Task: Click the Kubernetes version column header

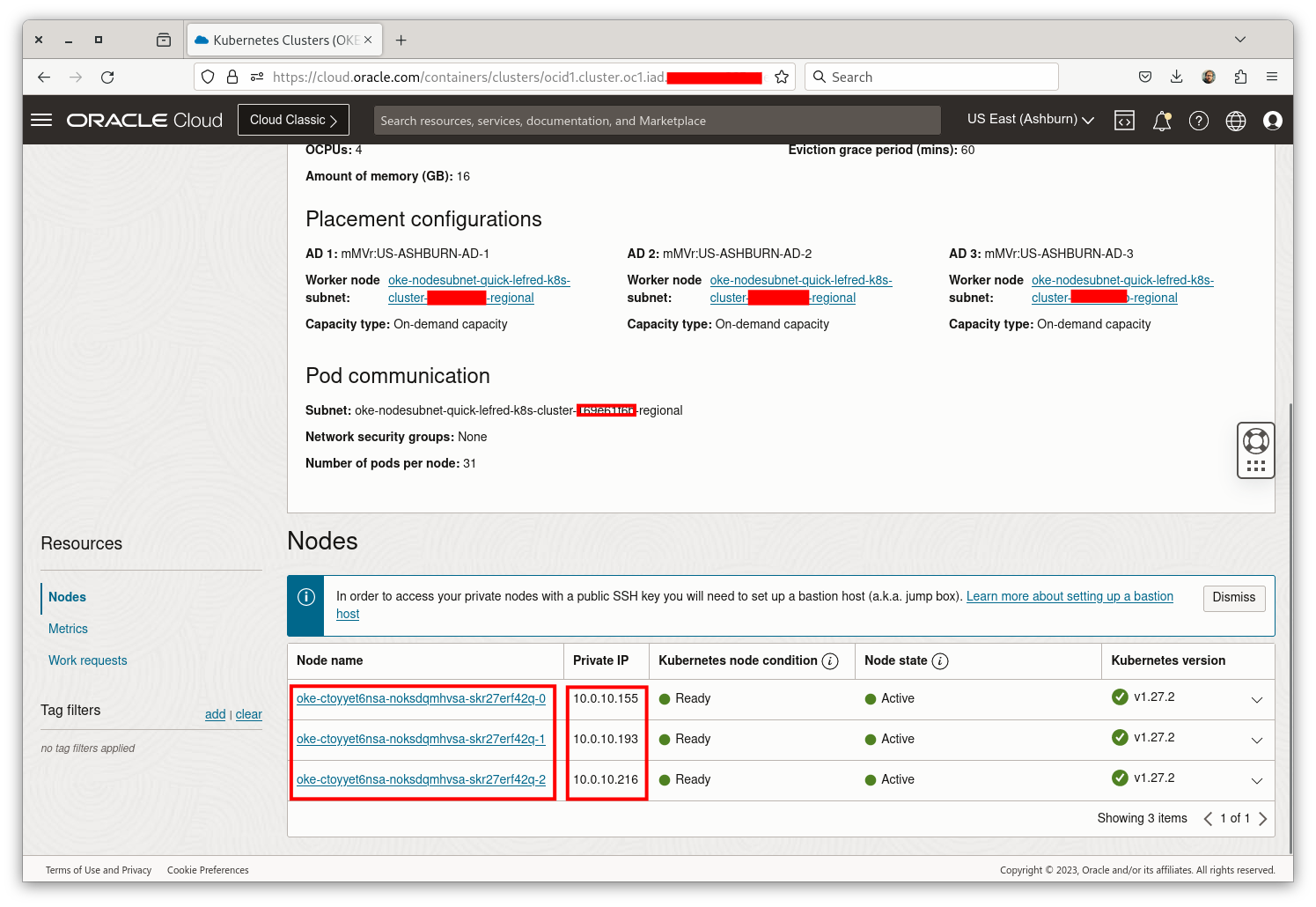Action: coord(1168,660)
